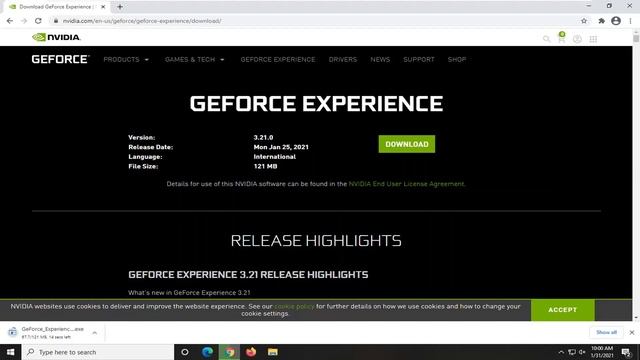Switch to Chrome in the taskbar
This screenshot has height=360, width=640.
pyautogui.click(x=229, y=352)
